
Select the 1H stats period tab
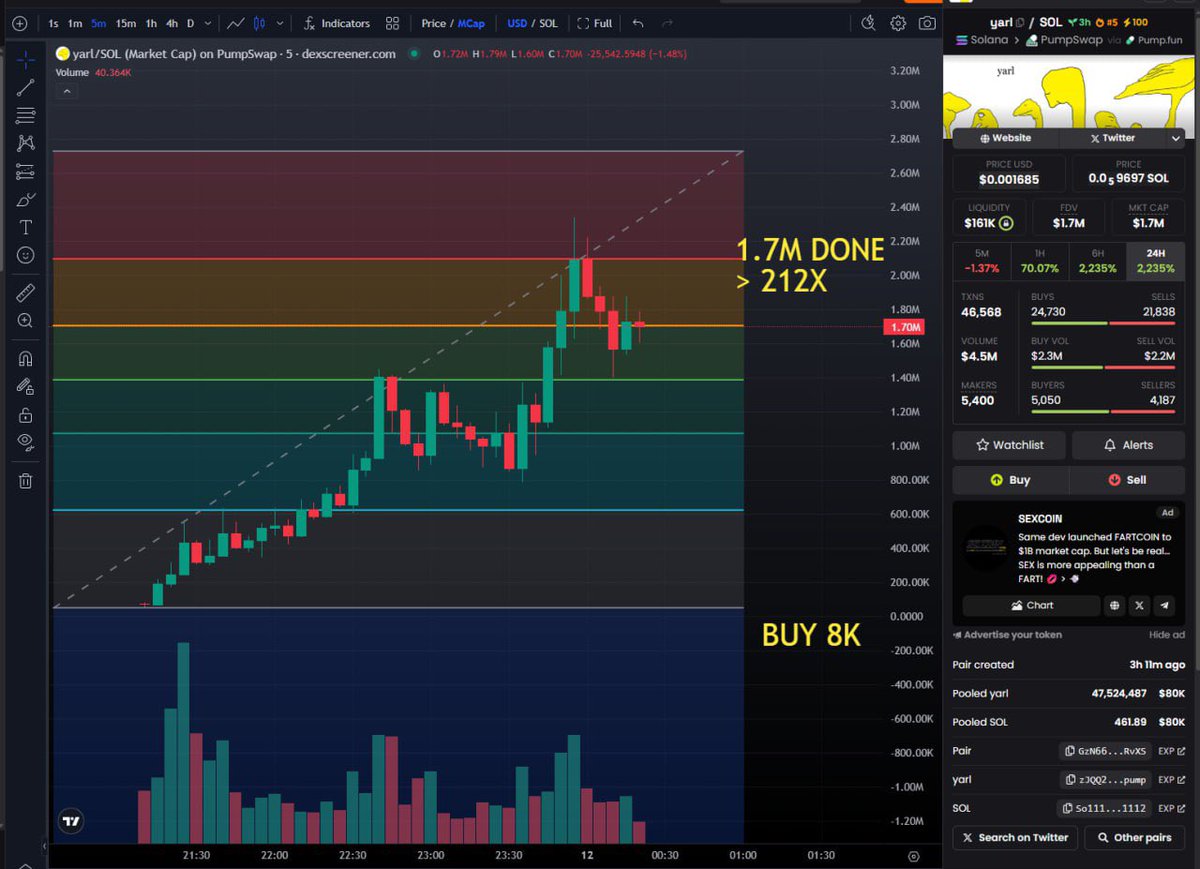coord(1039,261)
